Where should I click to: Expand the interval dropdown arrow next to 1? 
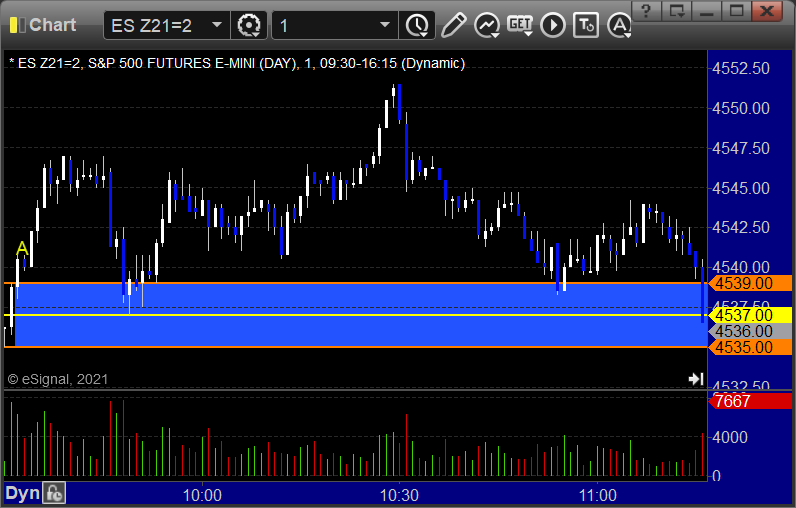click(x=385, y=24)
